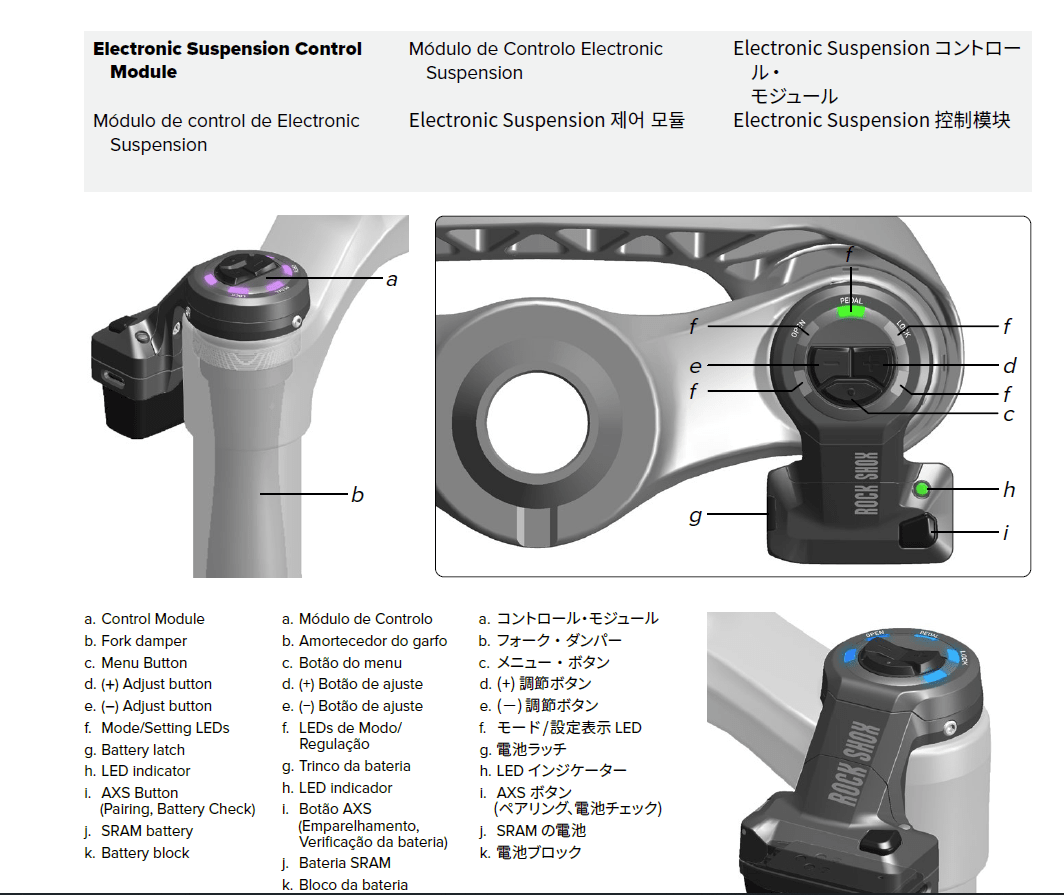Click callout letter 'h' in the diagram
Screen dimensions: 1064x895
coord(1009,489)
